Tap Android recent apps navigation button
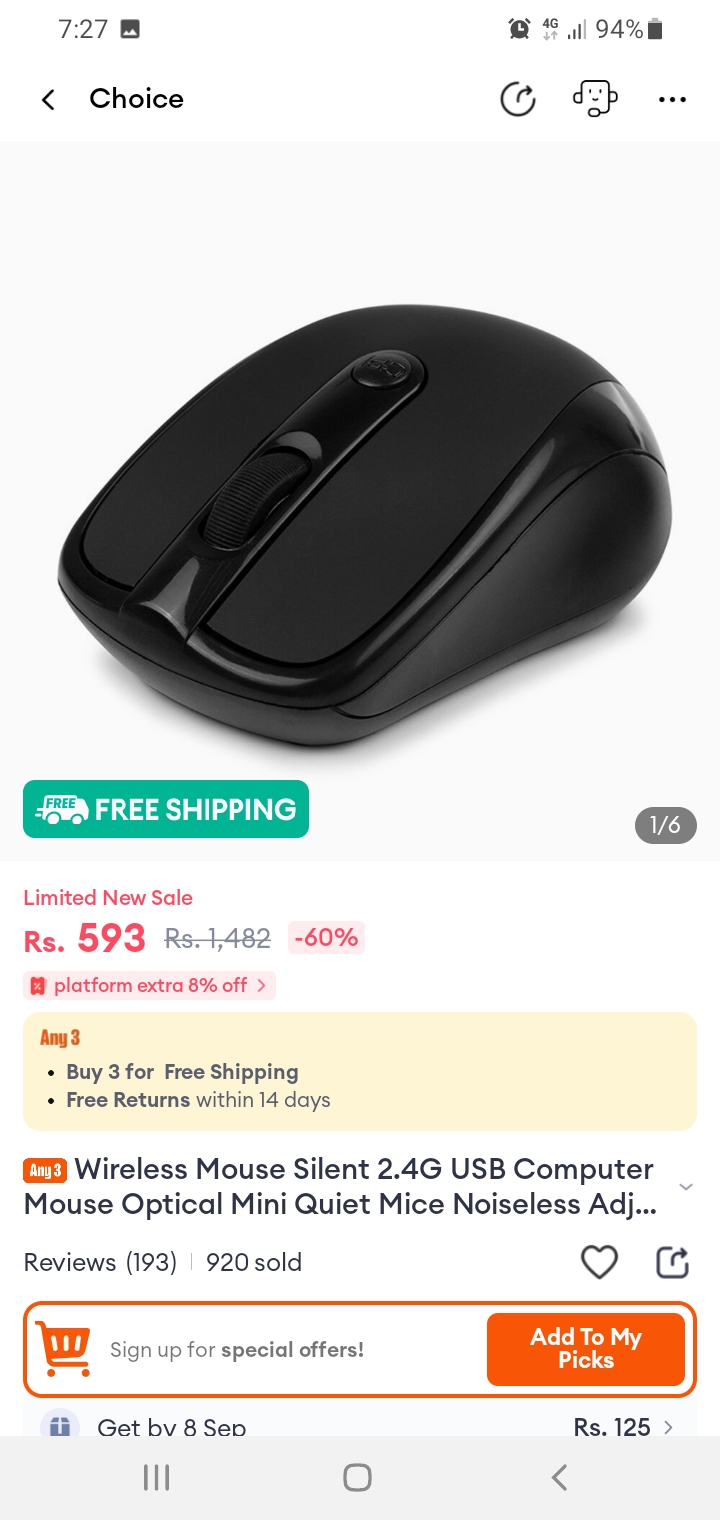The width and height of the screenshot is (720, 1520). coord(156,1477)
